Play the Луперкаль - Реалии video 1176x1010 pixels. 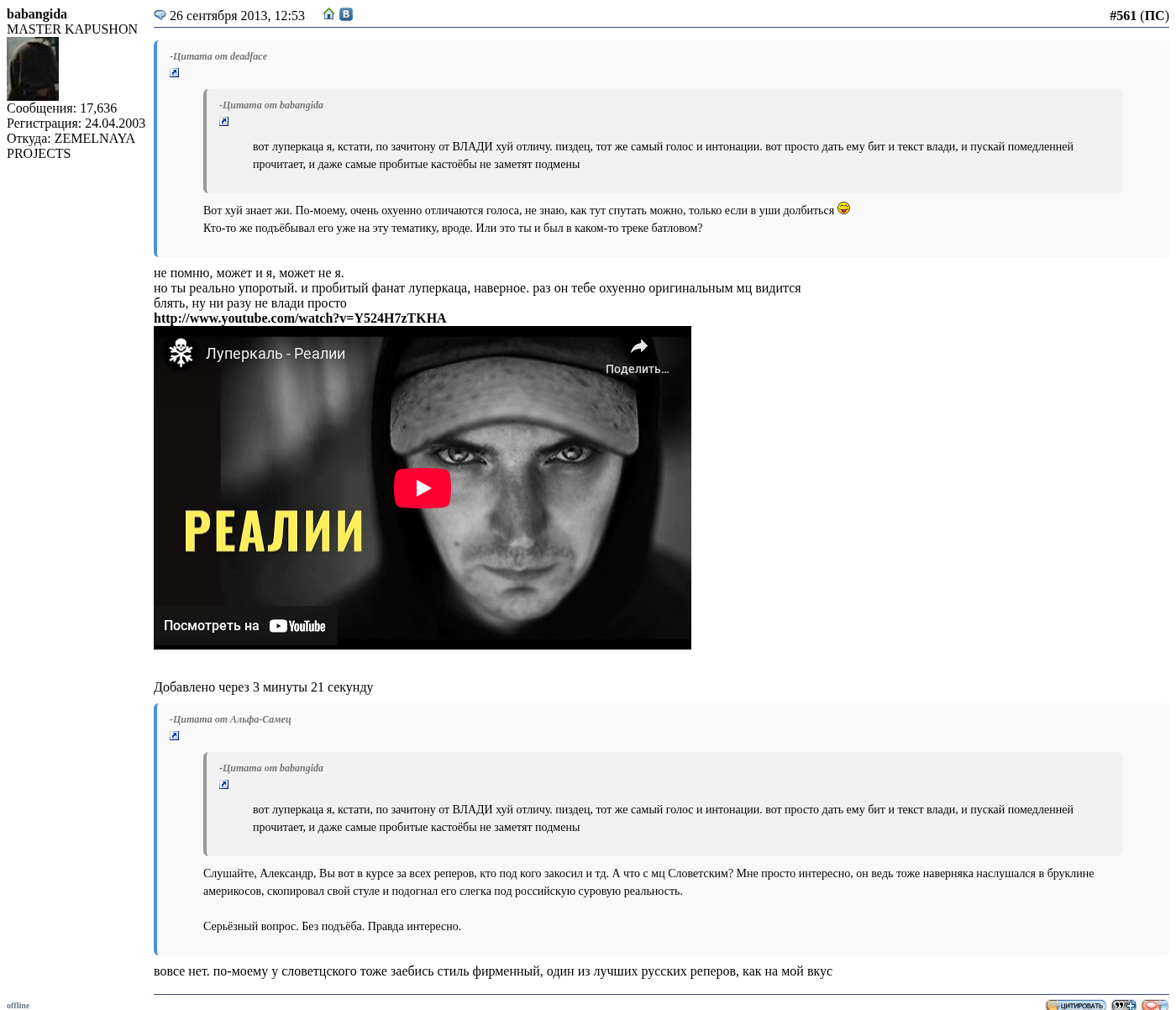click(423, 488)
